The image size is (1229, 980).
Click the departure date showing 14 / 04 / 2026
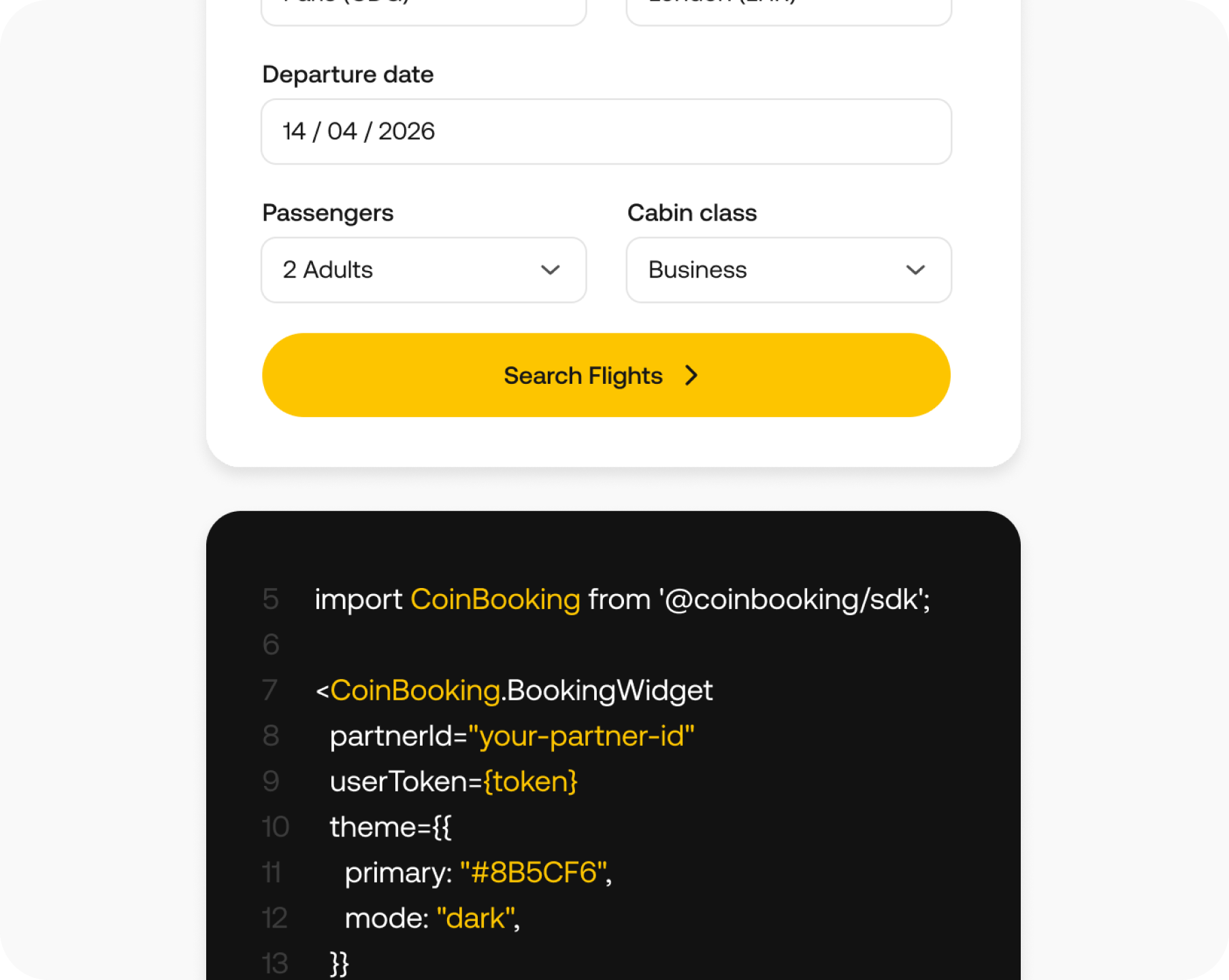pos(606,131)
